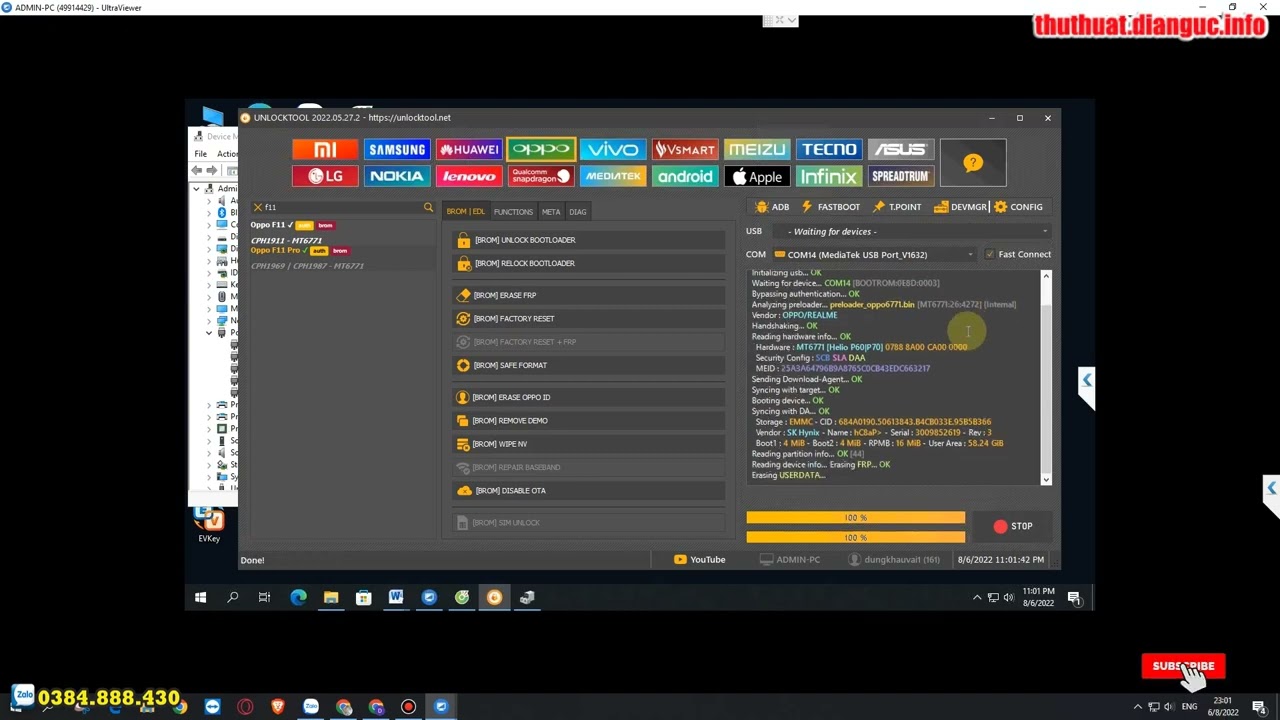
Task: Open Microsoft Edge on remote taskbar
Action: 298,598
